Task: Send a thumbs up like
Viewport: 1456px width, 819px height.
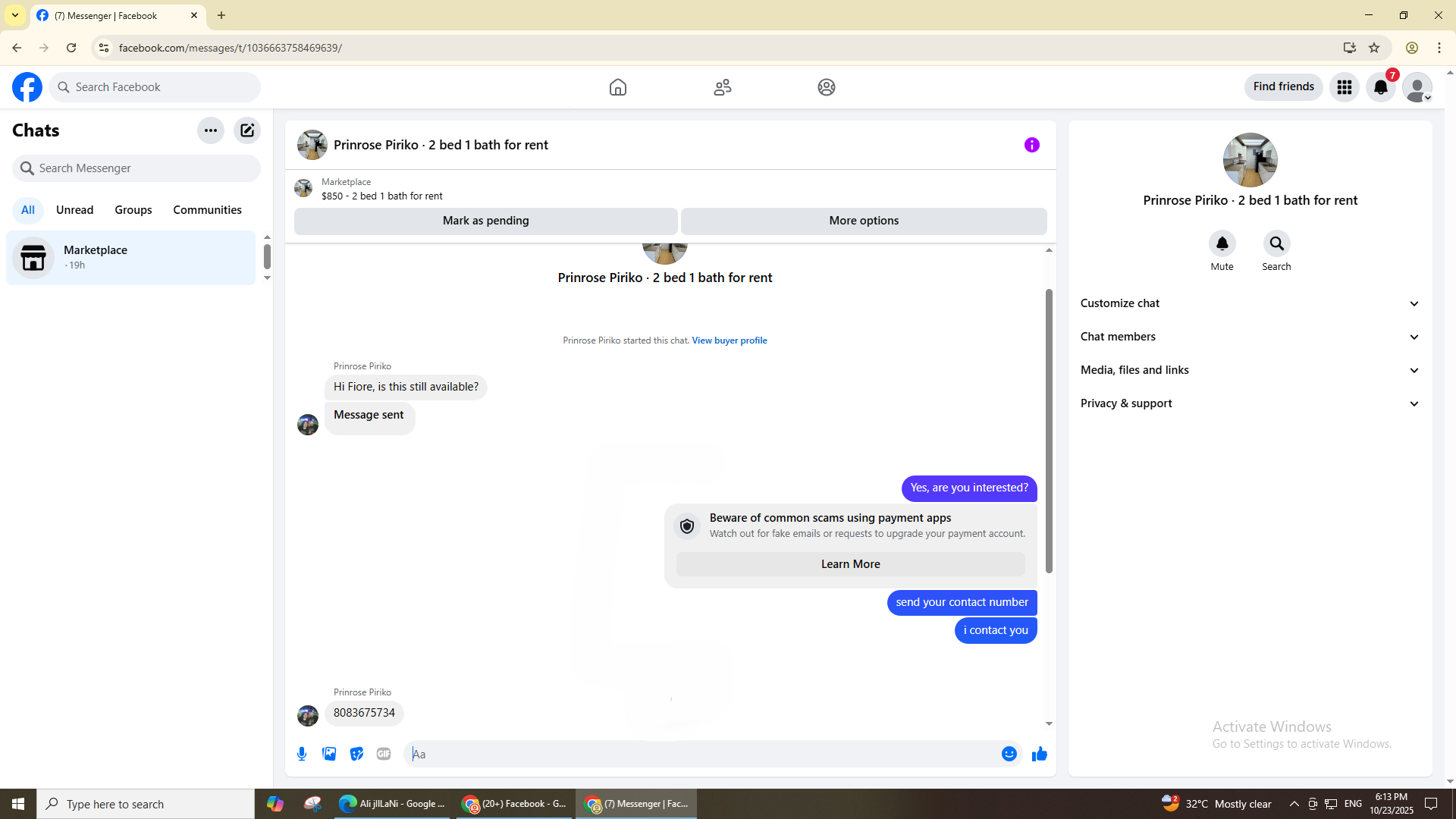Action: pyautogui.click(x=1040, y=754)
